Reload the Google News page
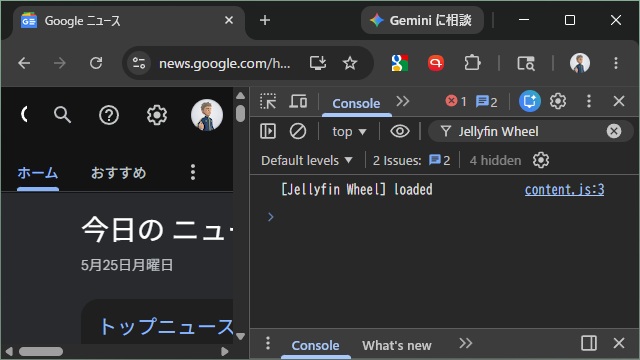Image resolution: width=640 pixels, height=360 pixels. [96, 63]
